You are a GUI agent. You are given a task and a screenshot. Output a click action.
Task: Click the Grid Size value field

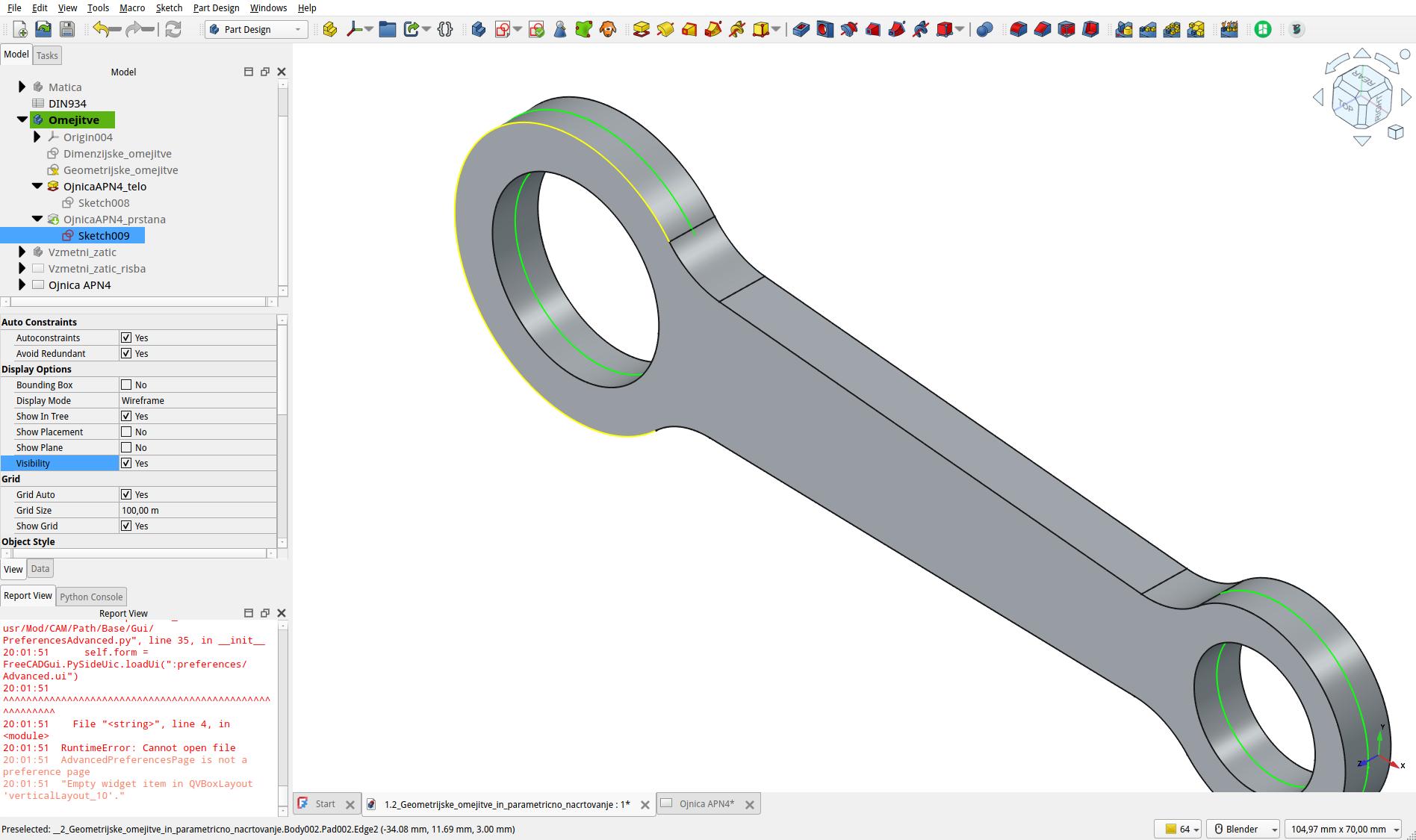point(197,511)
